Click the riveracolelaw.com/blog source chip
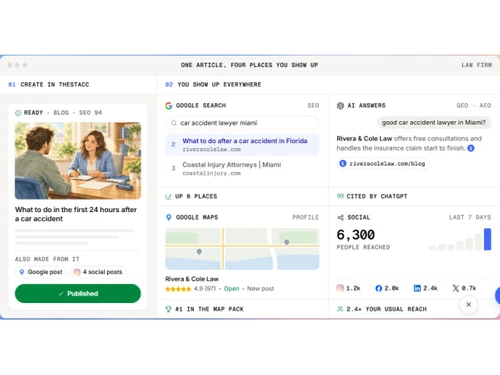This screenshot has width=500, height=375. click(383, 163)
